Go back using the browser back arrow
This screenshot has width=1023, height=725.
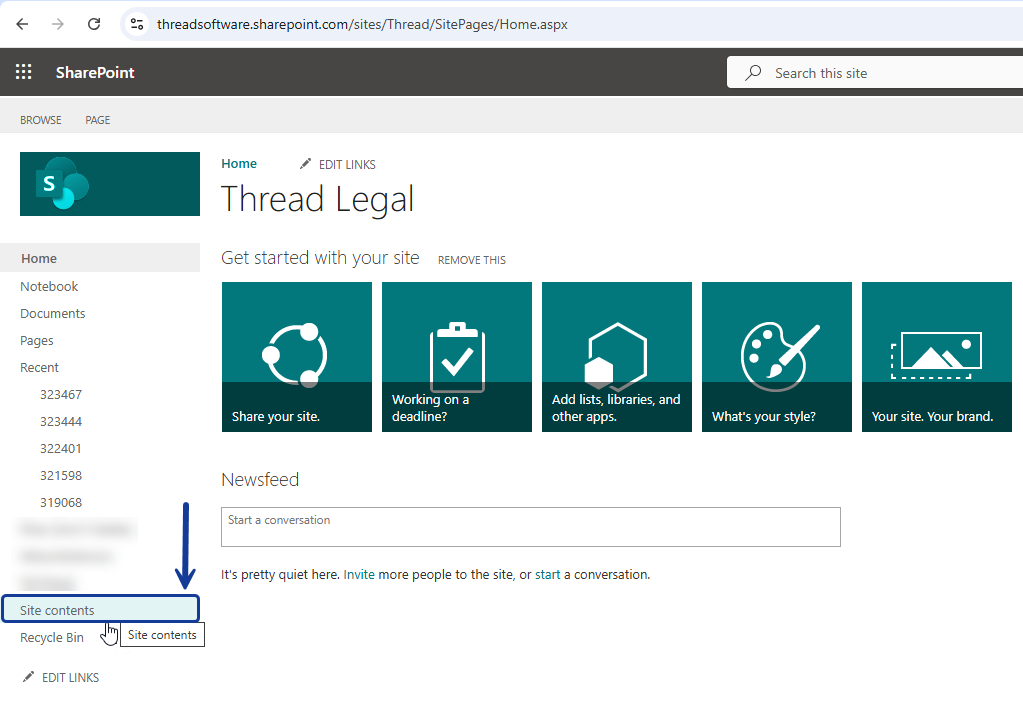[22, 24]
